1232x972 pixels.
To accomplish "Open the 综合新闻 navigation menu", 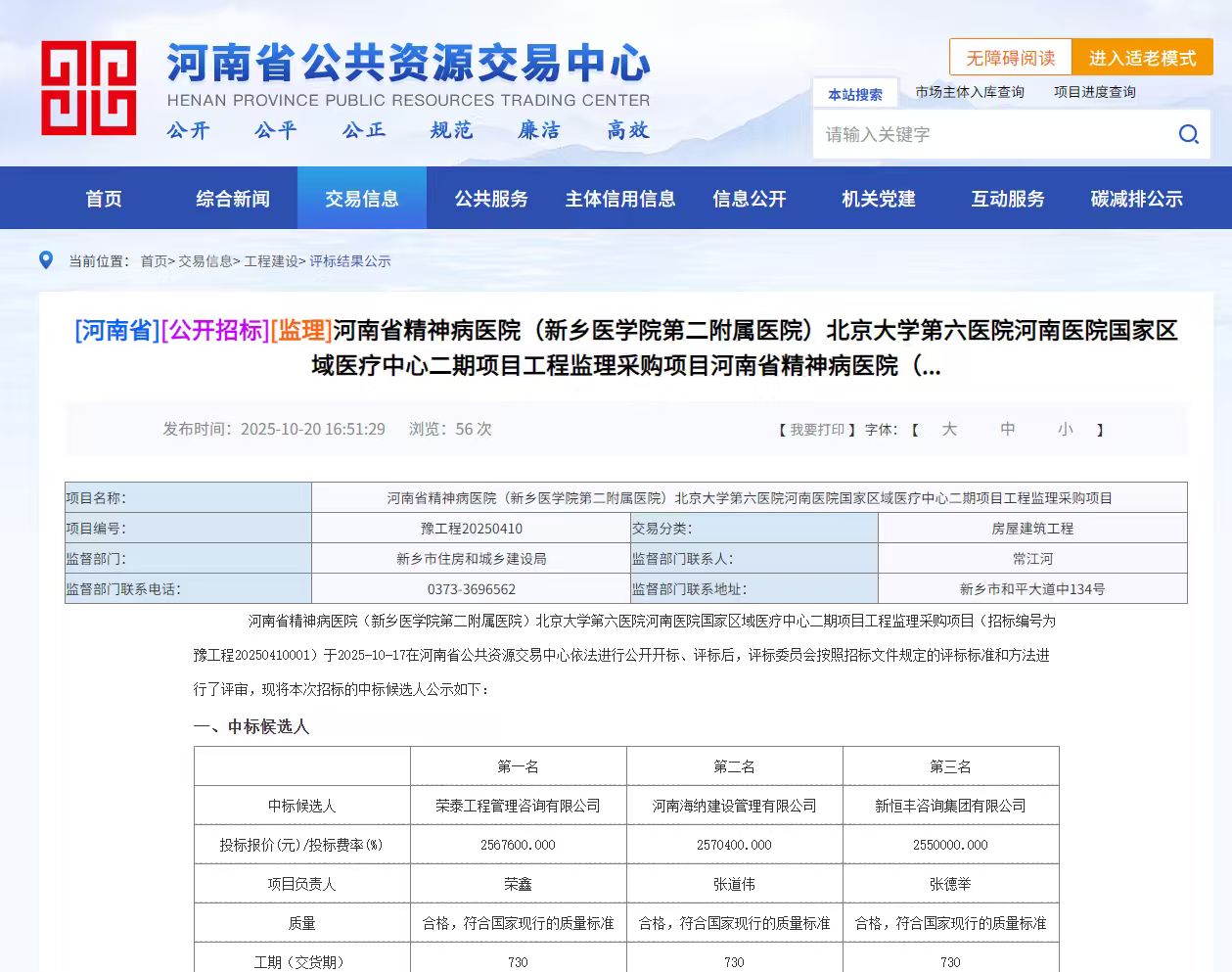I will (x=232, y=199).
